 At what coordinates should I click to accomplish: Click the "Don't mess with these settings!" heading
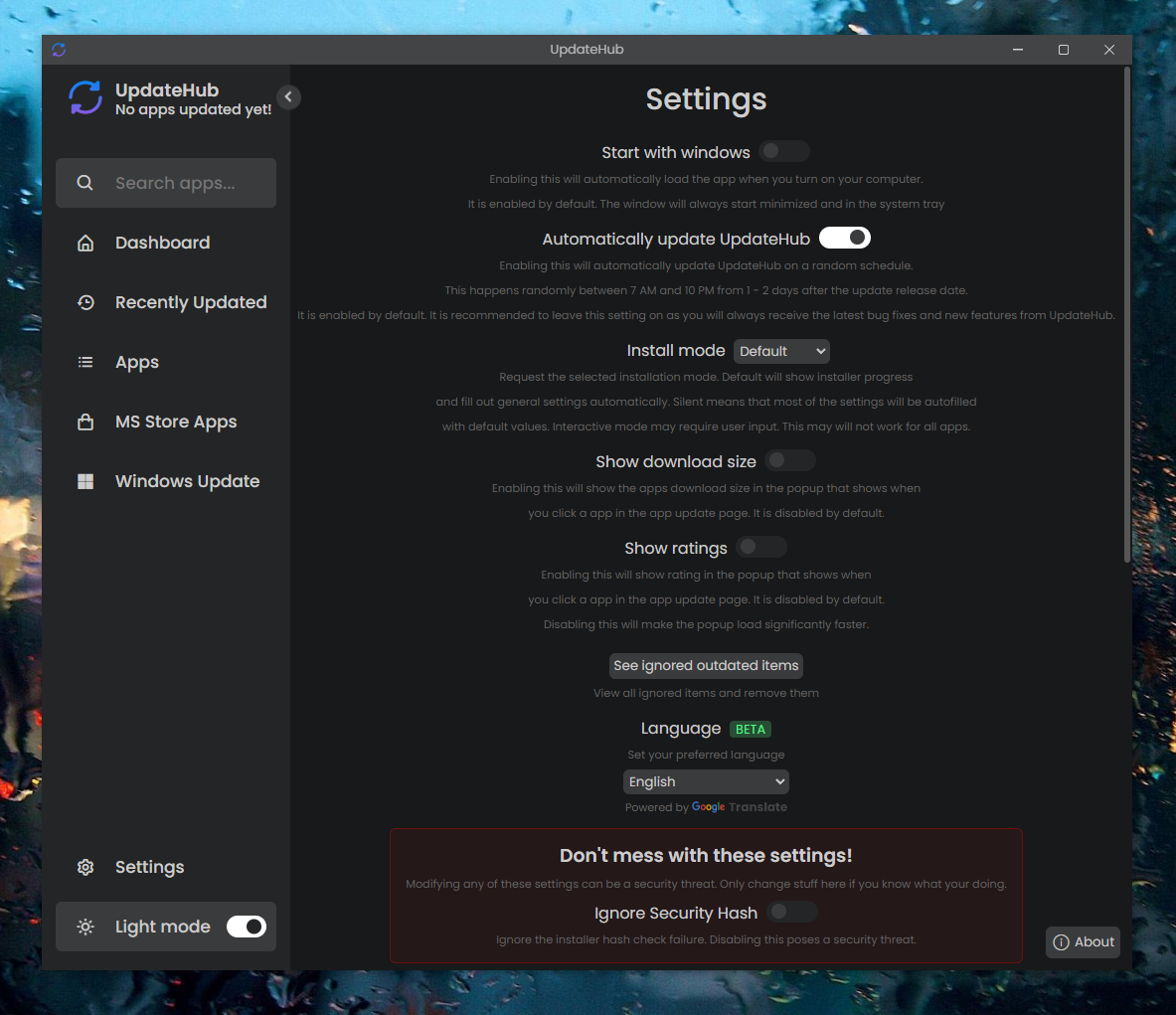(x=706, y=855)
